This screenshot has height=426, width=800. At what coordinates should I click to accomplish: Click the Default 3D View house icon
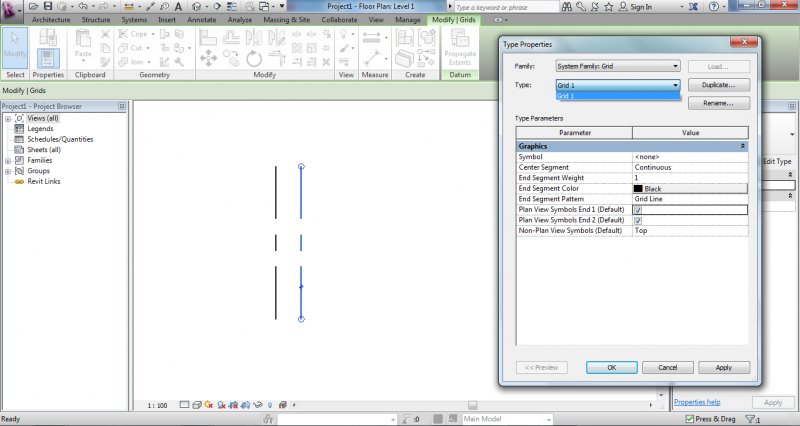(196, 7)
